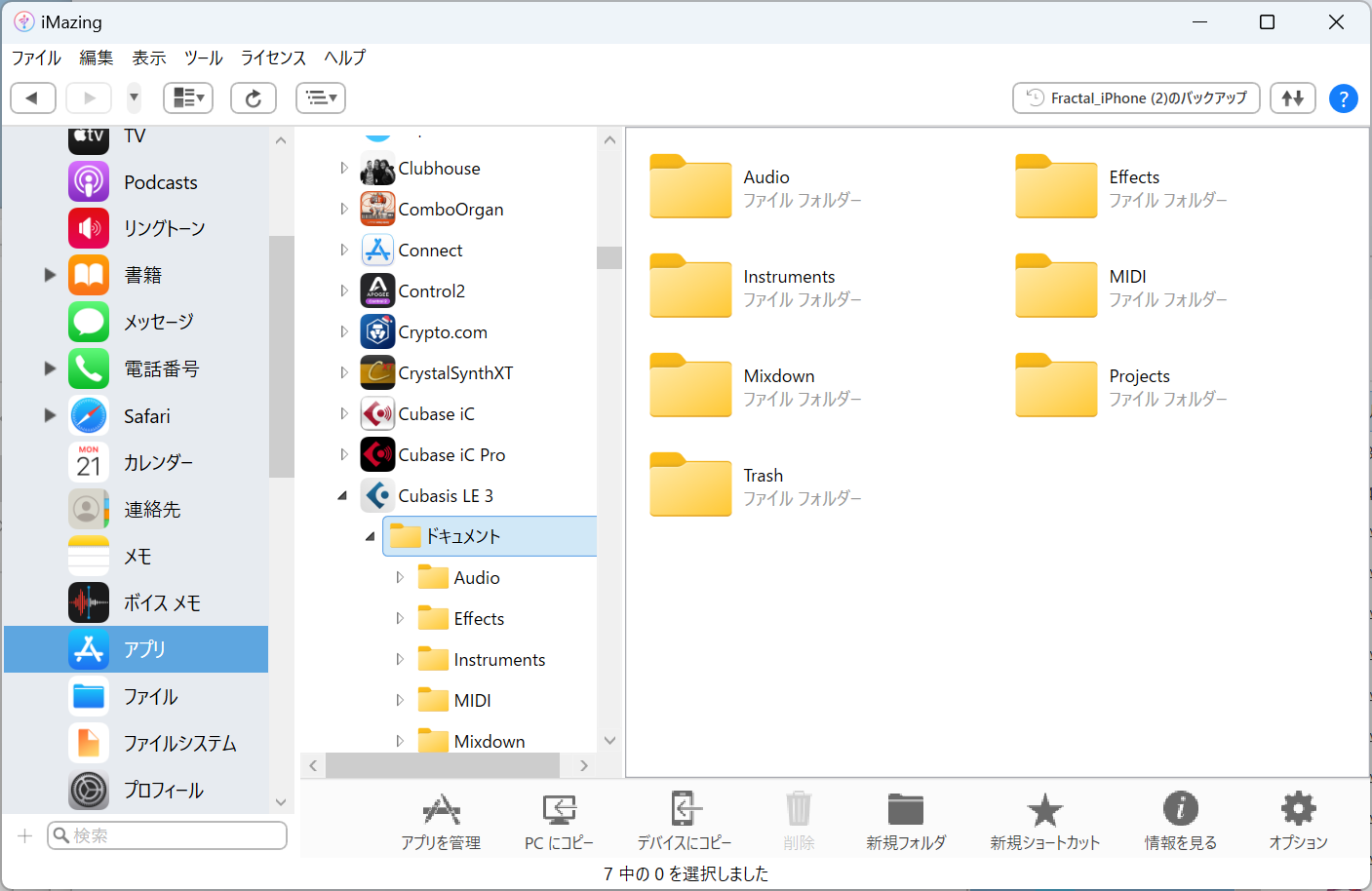The width and height of the screenshot is (1372, 891).
Task: Expand the Crypto.com tree node
Action: click(343, 332)
